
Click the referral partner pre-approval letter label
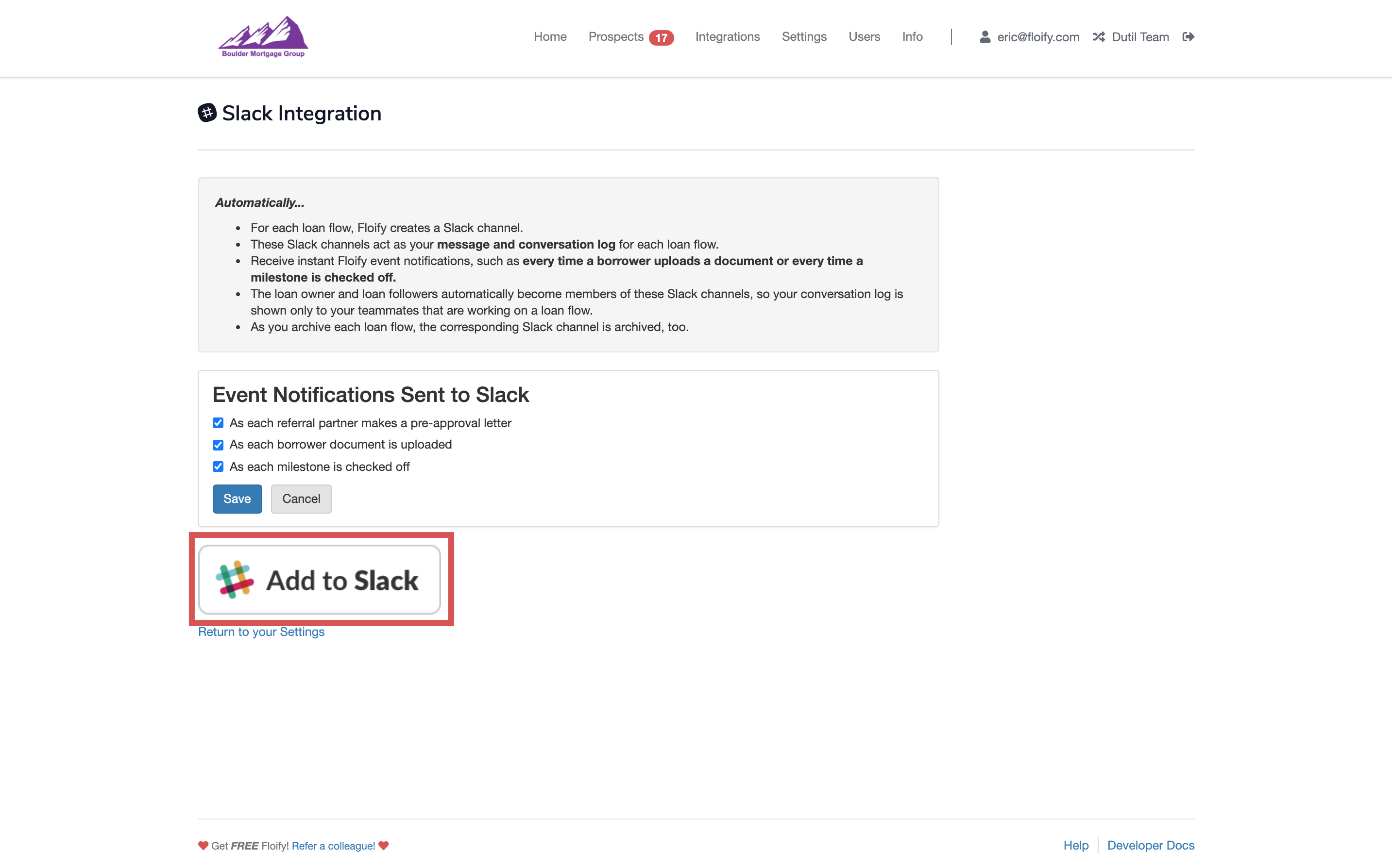click(371, 423)
